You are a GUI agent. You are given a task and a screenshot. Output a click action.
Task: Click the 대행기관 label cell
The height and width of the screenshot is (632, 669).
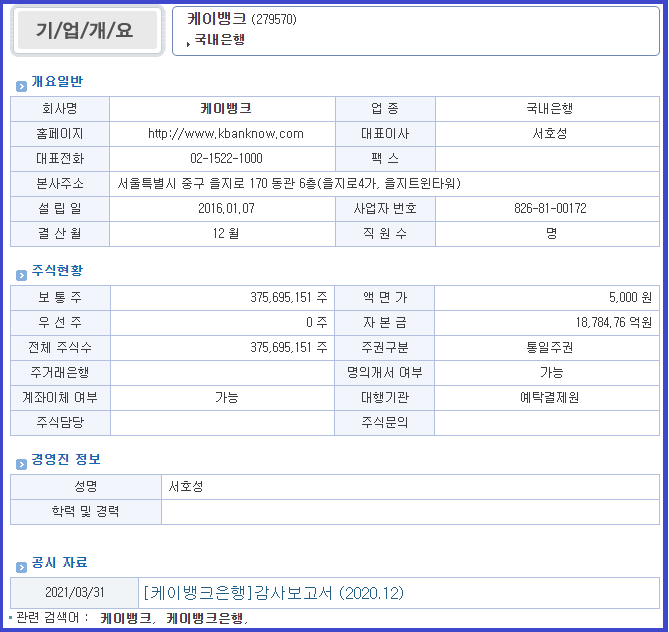click(384, 398)
